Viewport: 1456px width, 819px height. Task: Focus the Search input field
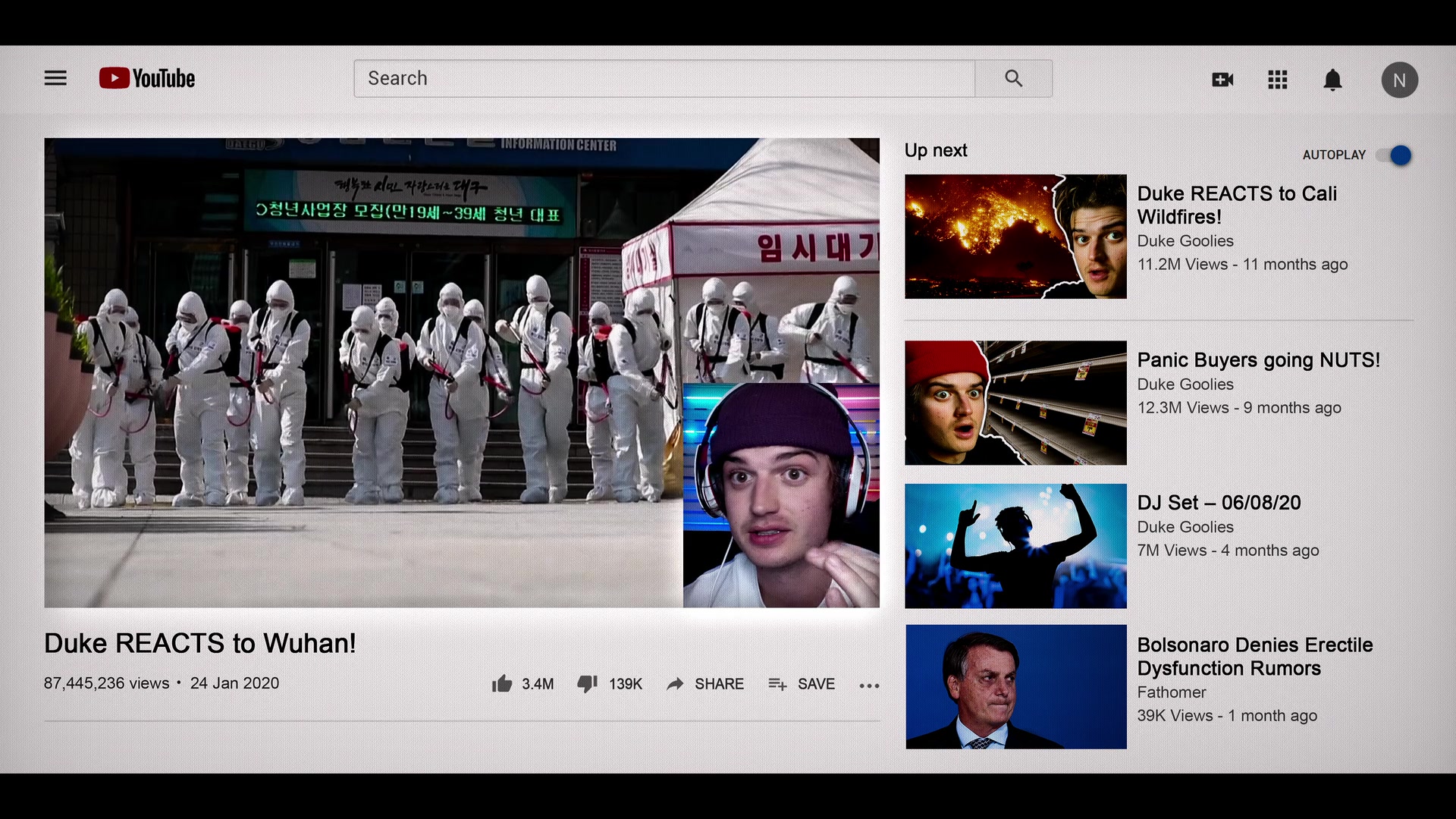click(x=664, y=78)
